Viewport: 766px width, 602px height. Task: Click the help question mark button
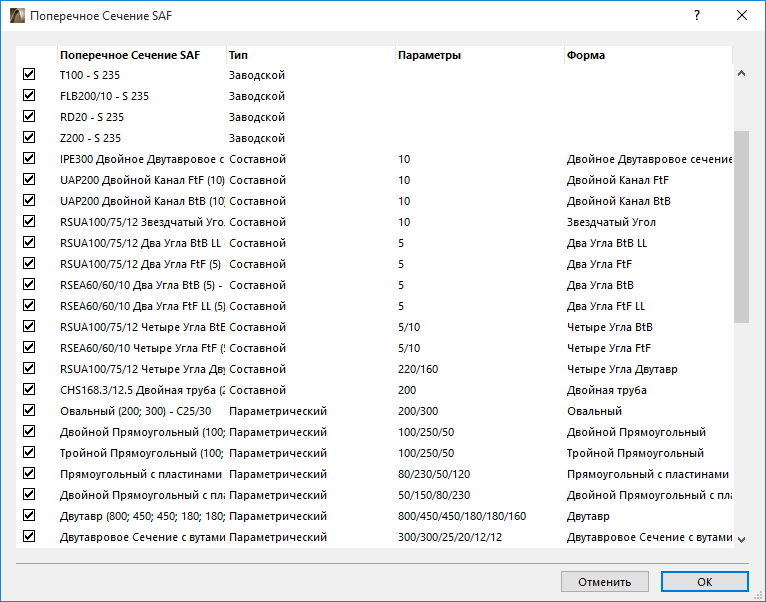pos(696,16)
